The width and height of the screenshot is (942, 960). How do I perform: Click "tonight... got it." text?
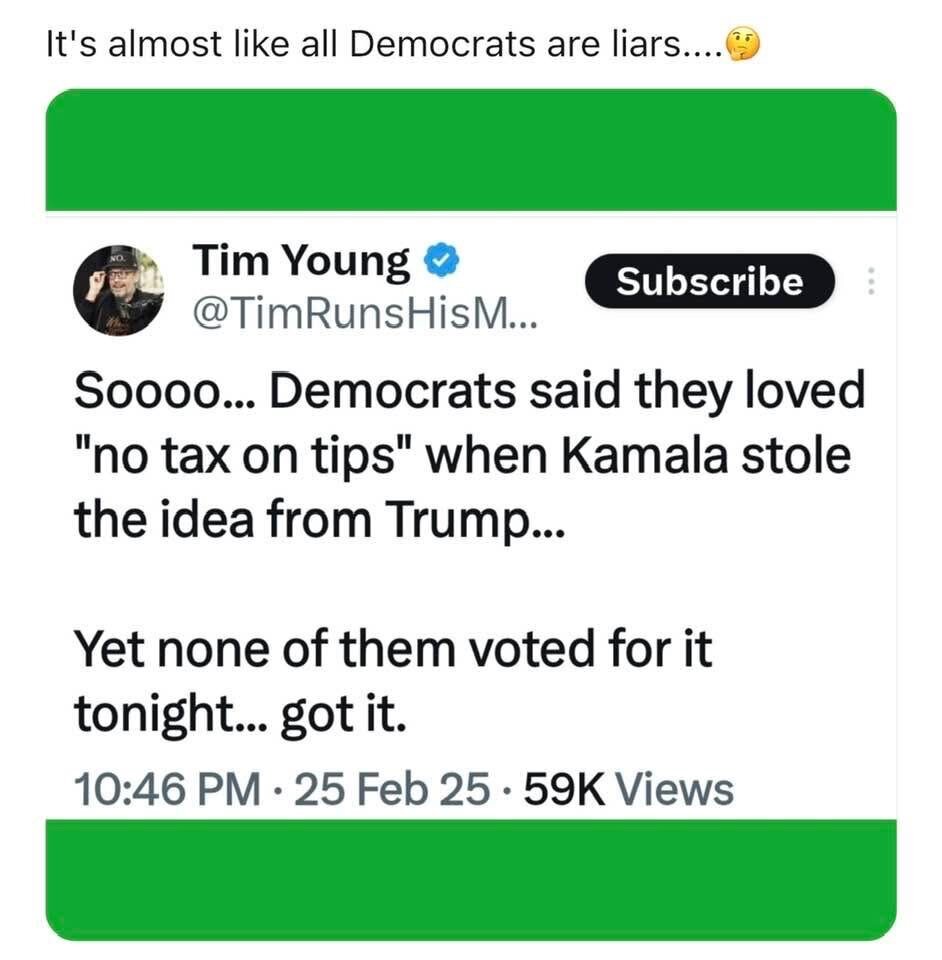[239, 714]
